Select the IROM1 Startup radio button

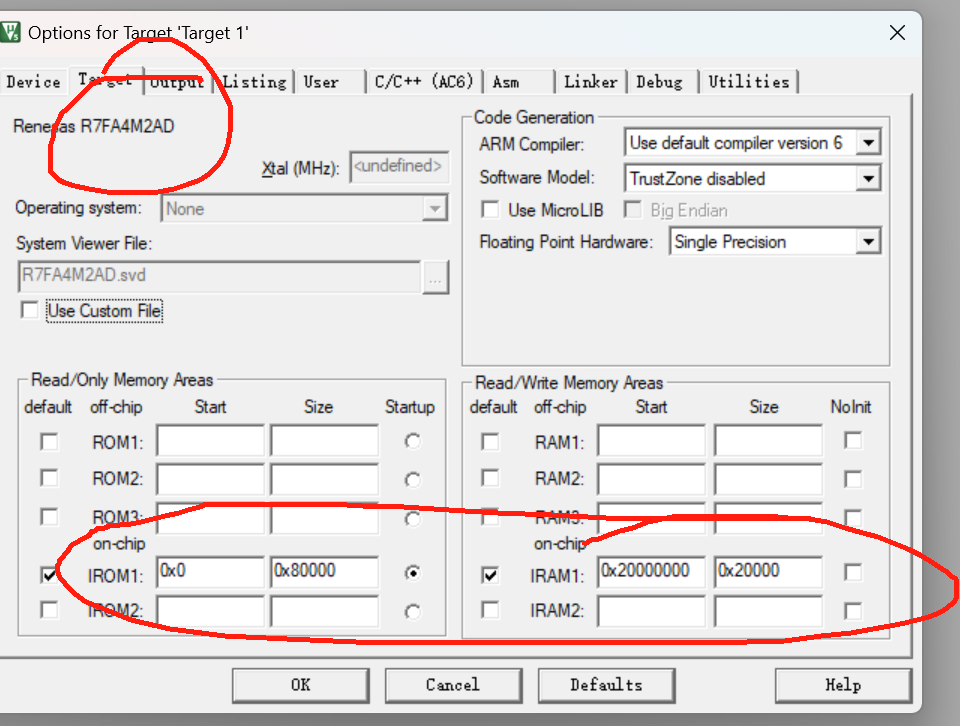click(x=413, y=573)
